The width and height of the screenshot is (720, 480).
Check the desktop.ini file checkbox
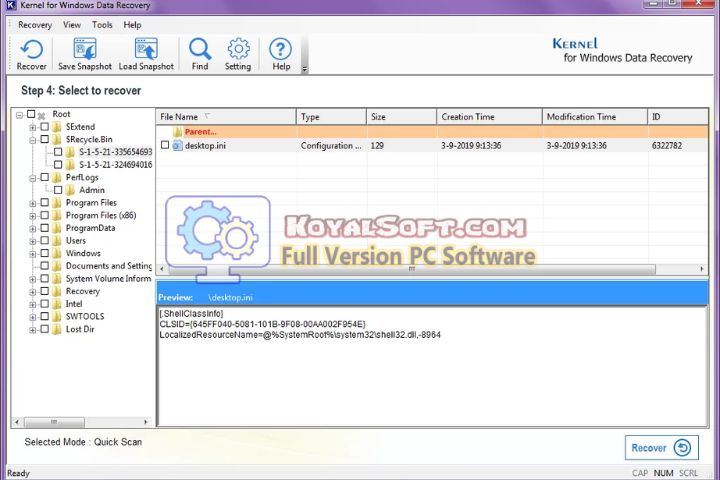tap(165, 145)
